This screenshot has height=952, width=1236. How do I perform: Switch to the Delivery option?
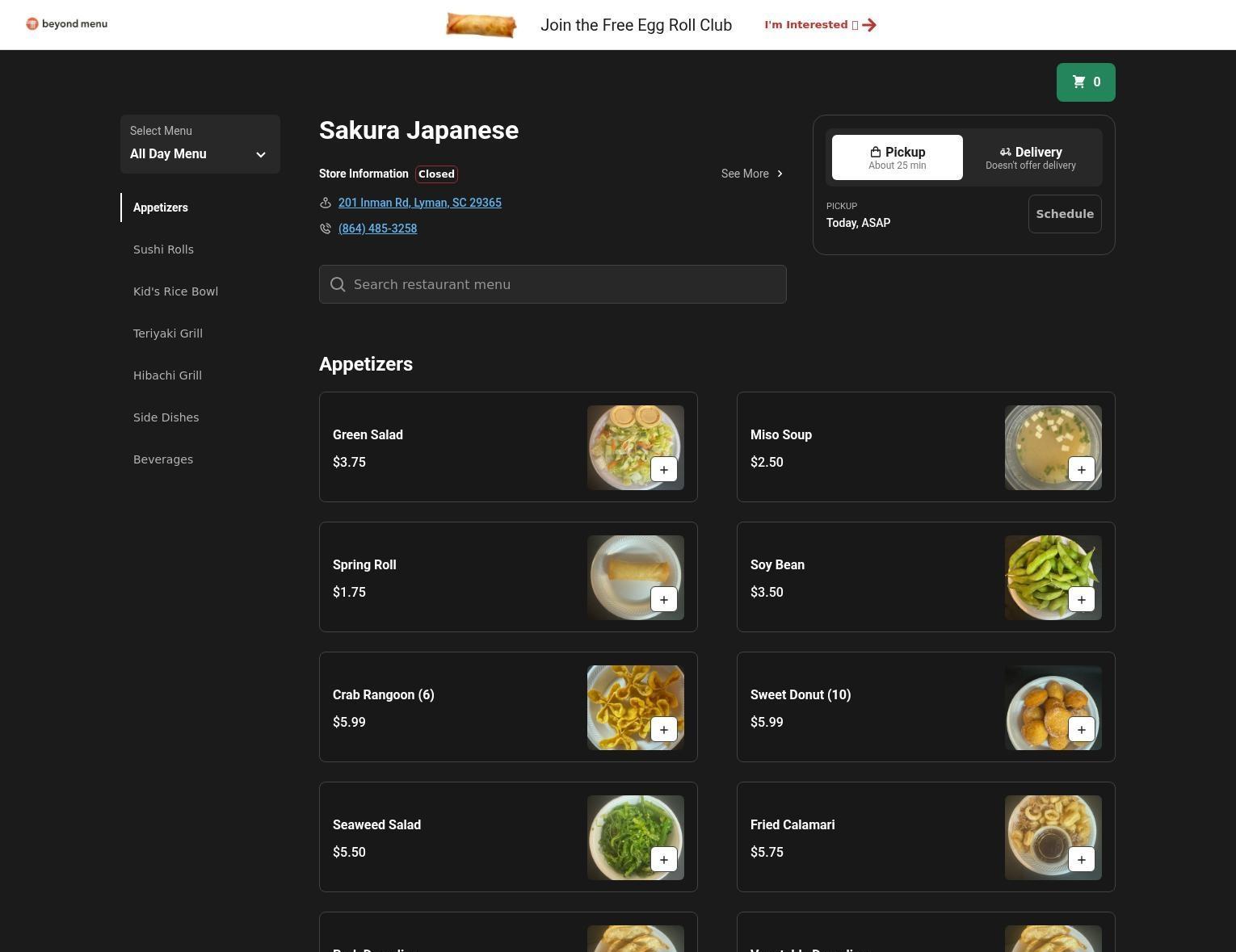(1030, 157)
